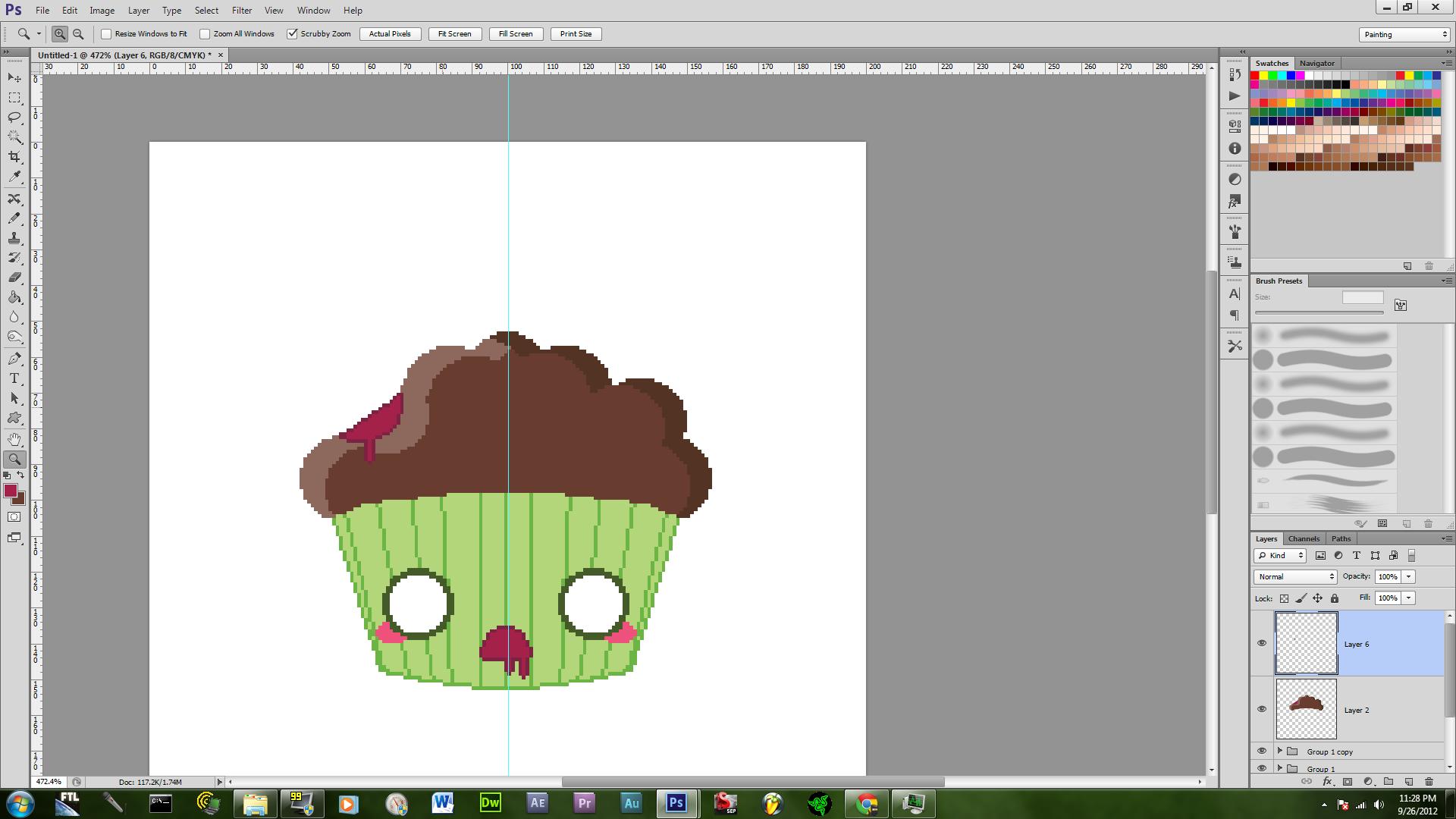Open the Painting workspace dropdown
Screen dimensions: 1456x819
click(1404, 34)
